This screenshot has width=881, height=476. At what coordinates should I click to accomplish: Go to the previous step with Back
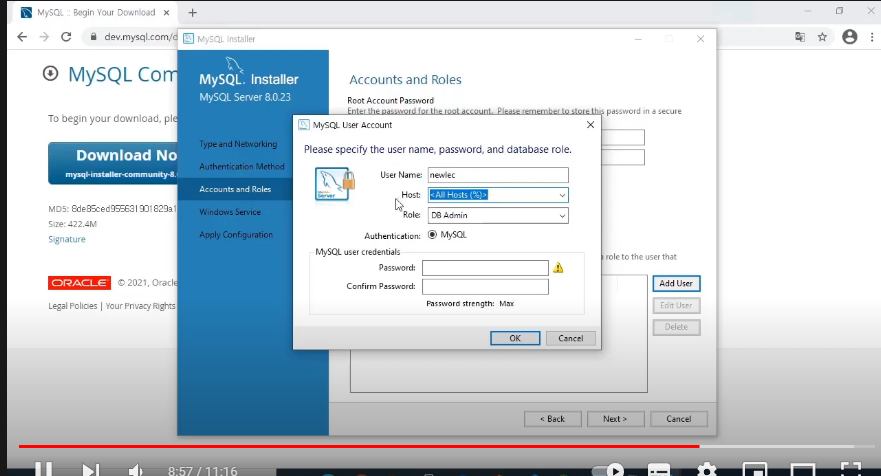coord(552,419)
